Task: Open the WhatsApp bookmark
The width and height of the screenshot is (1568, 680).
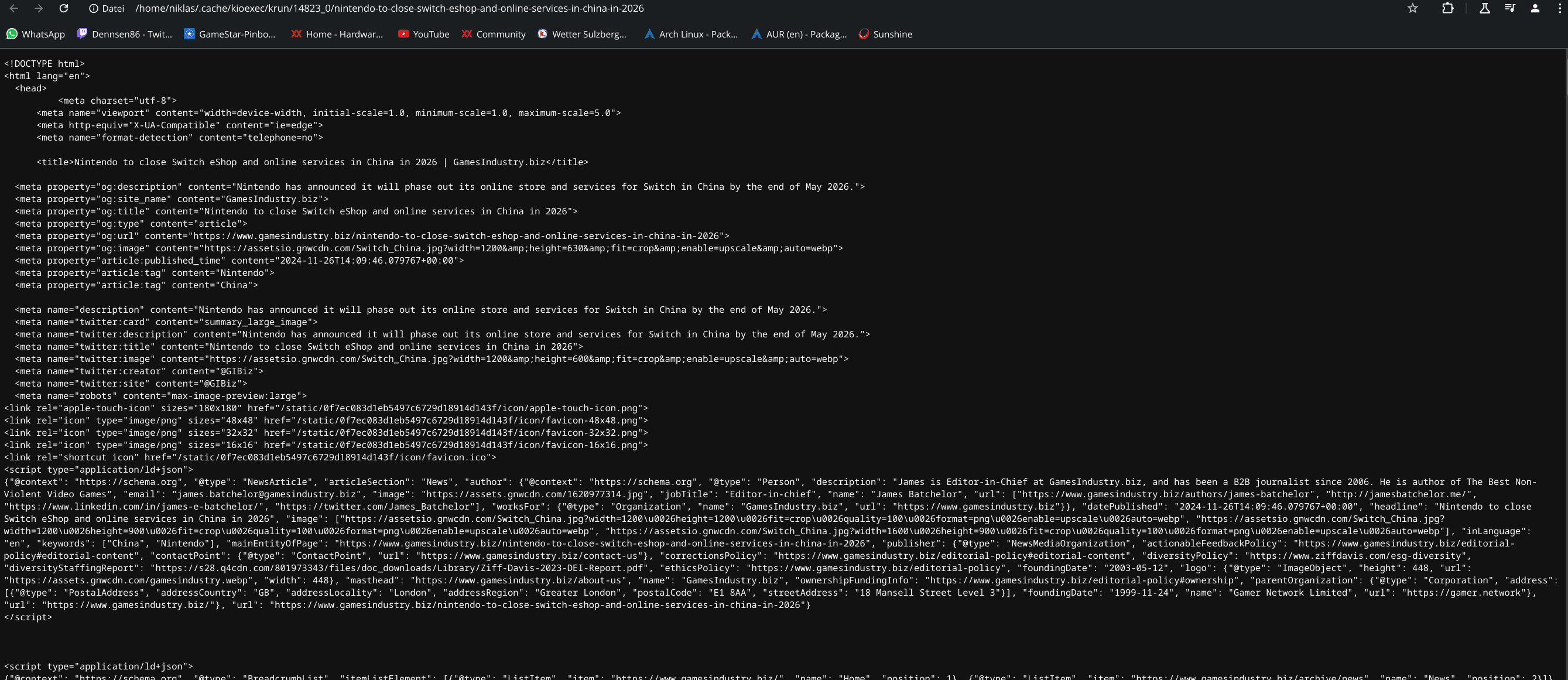Action: tap(35, 34)
